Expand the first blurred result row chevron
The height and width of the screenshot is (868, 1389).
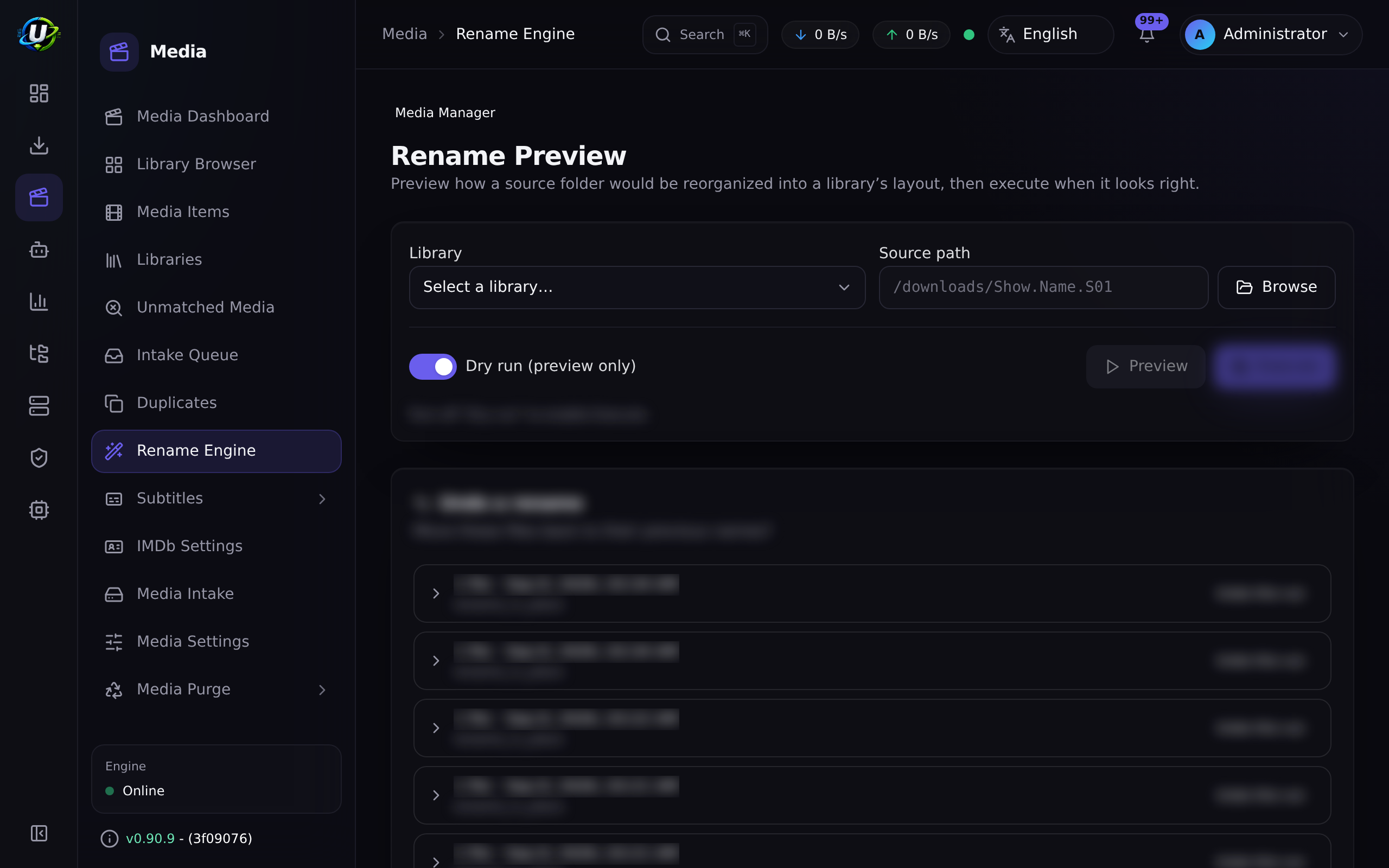click(x=436, y=593)
